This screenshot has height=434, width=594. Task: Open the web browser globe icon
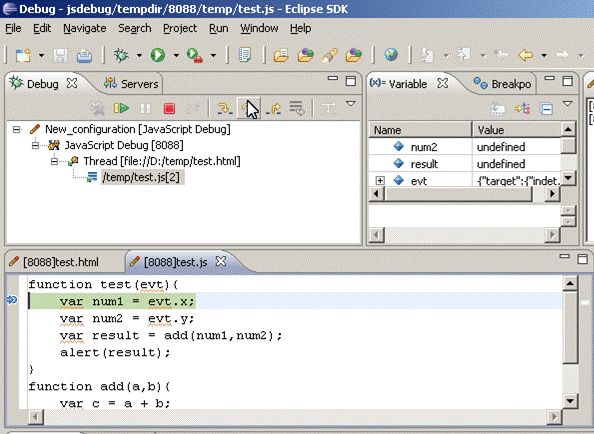click(x=391, y=55)
